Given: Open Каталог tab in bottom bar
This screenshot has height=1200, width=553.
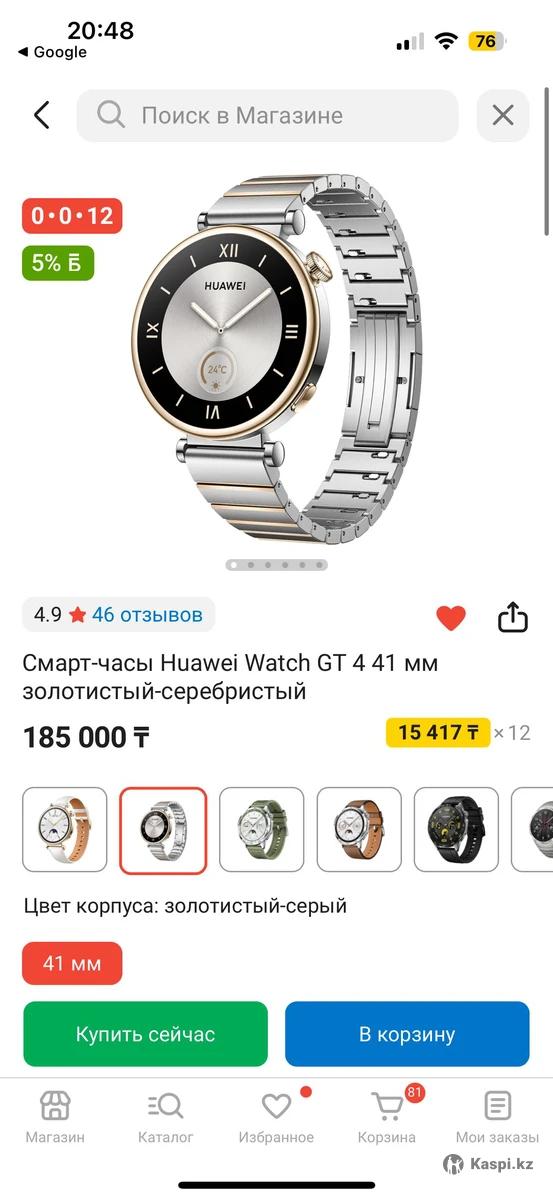Looking at the screenshot, I should (166, 1117).
